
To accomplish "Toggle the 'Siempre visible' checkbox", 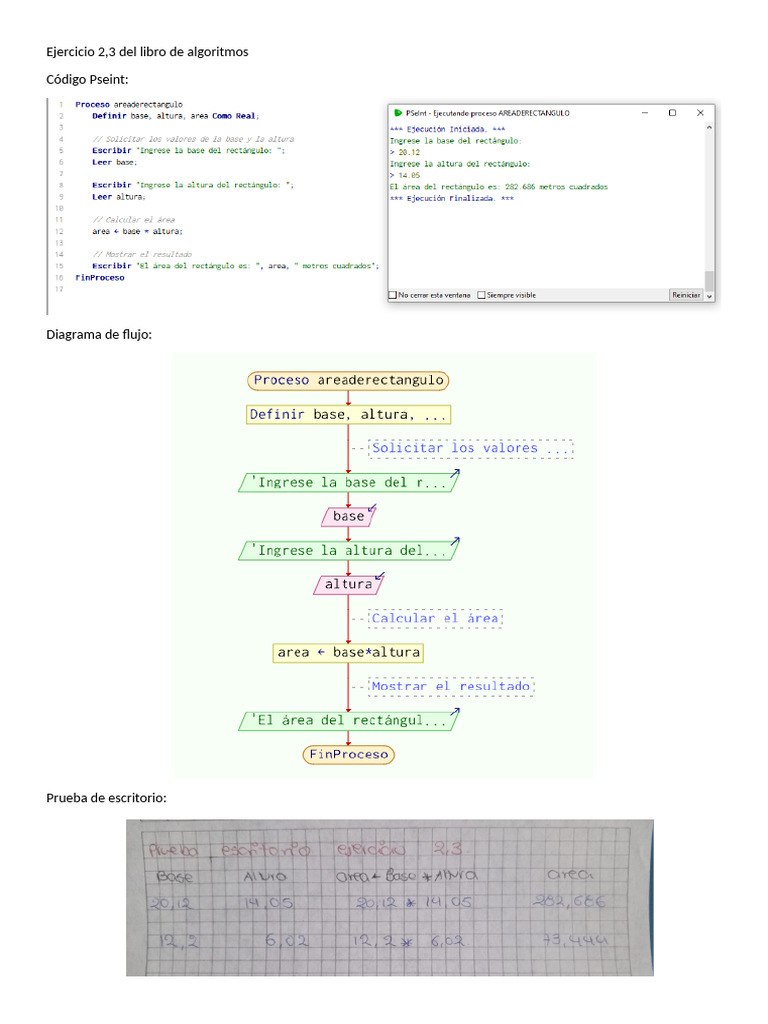I will (482, 295).
